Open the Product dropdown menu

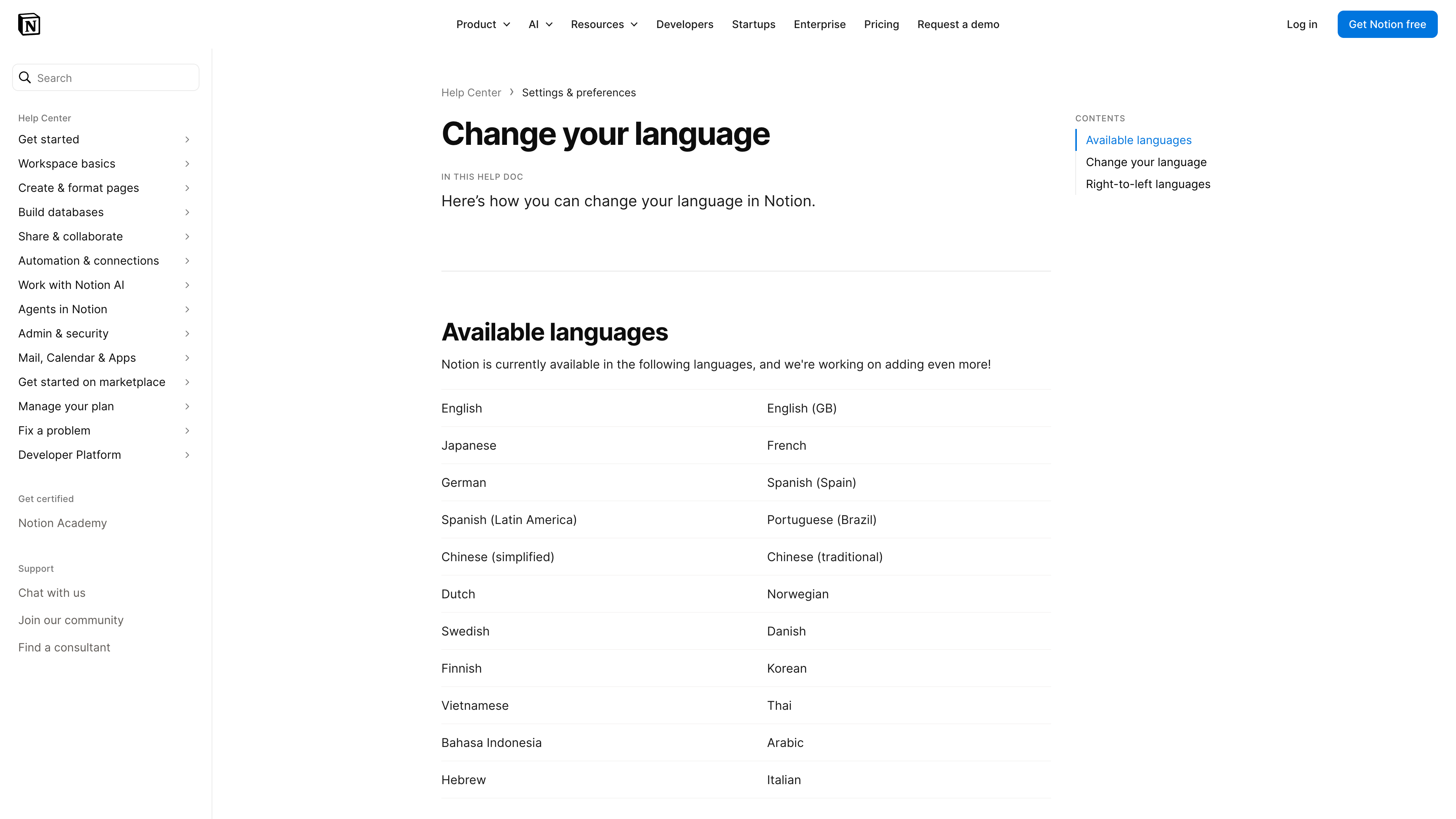pos(483,24)
